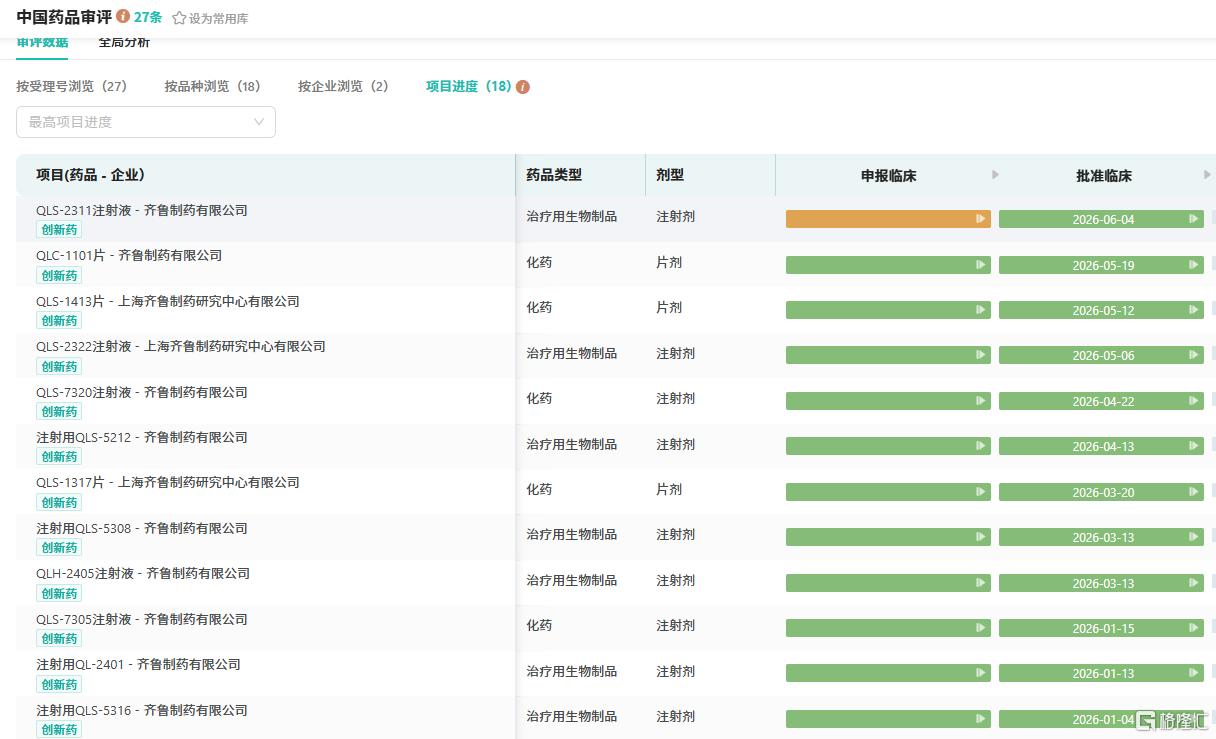The height and width of the screenshot is (739, 1216).
Task: Click arrow icon on 注射用QLS-5316 申报临床 bar
Action: 981,719
